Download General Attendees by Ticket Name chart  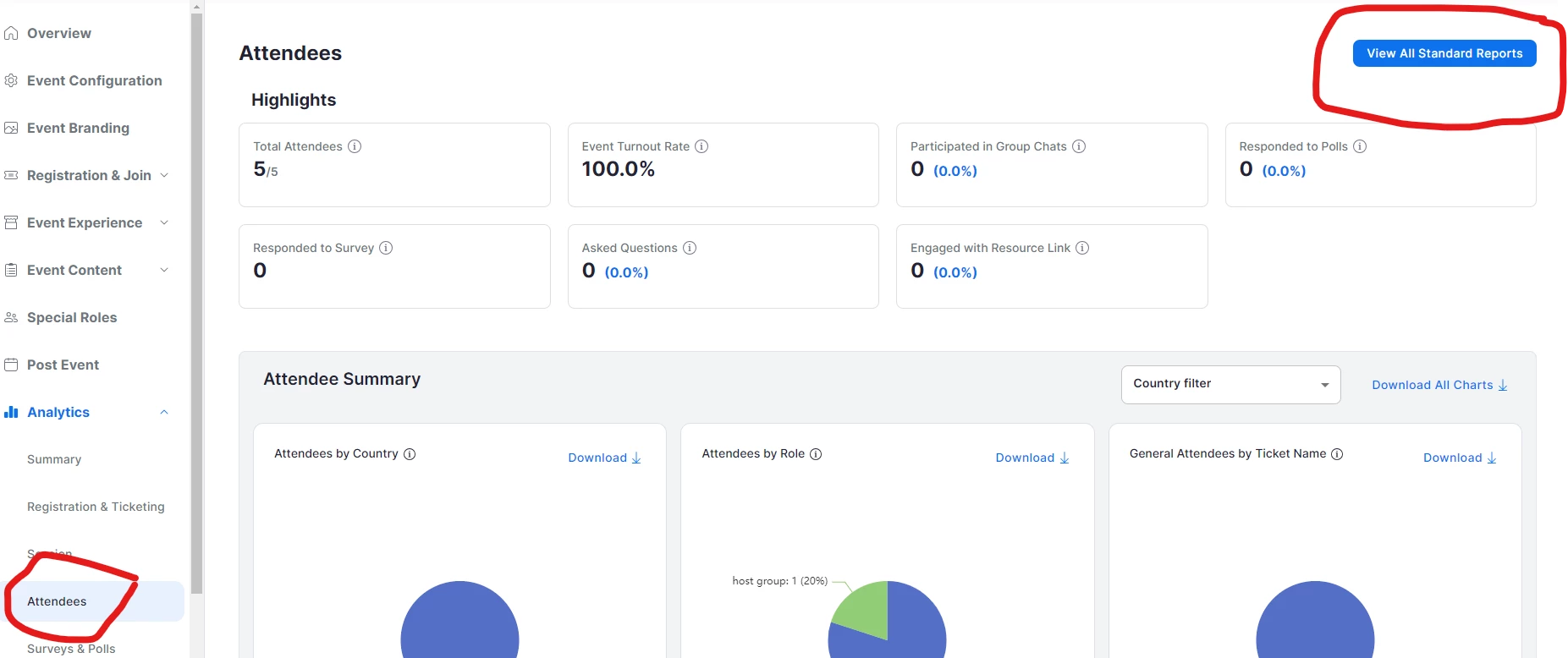[1460, 458]
